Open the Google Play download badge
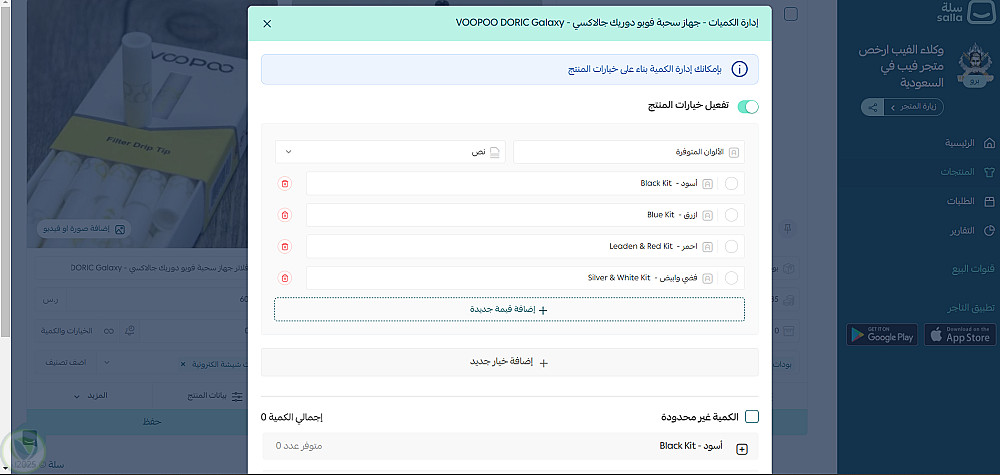The width and height of the screenshot is (1000, 475). click(x=882, y=335)
